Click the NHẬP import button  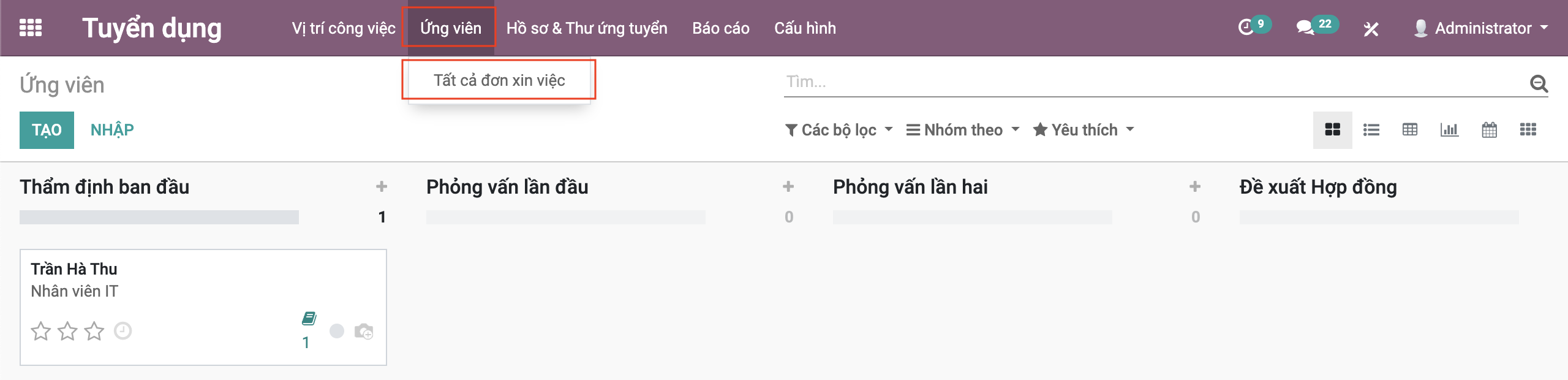tap(112, 130)
